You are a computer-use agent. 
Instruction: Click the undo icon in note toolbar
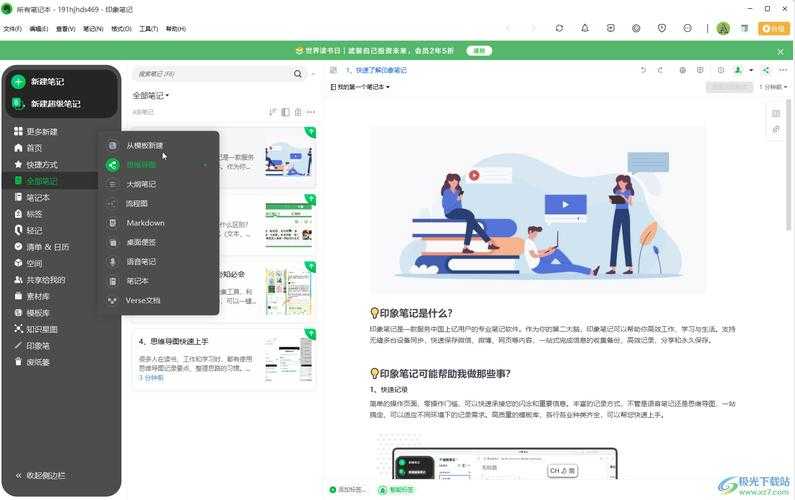tap(643, 70)
